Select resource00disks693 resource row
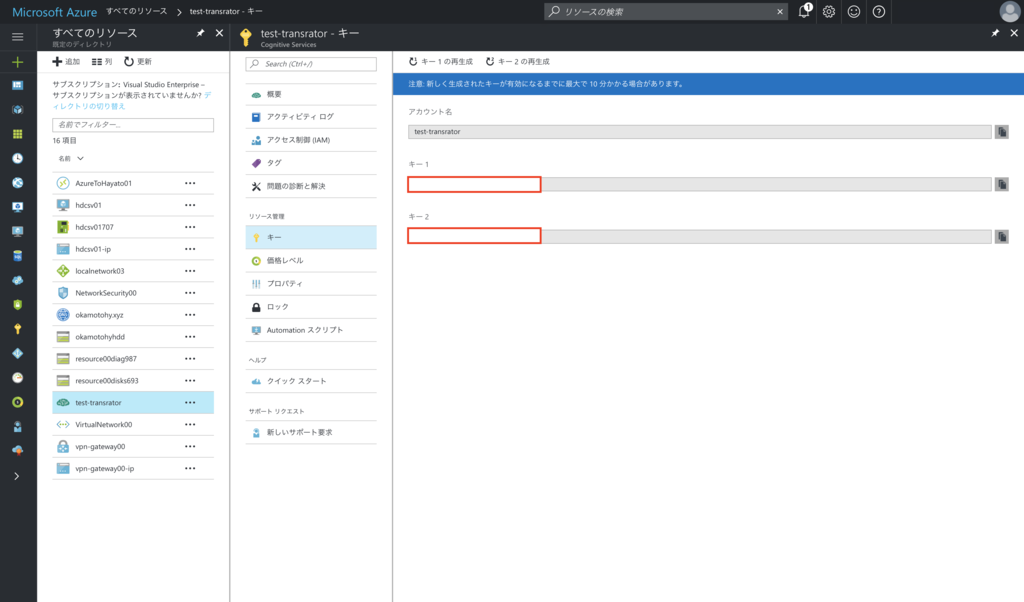The image size is (1024, 602). point(133,381)
